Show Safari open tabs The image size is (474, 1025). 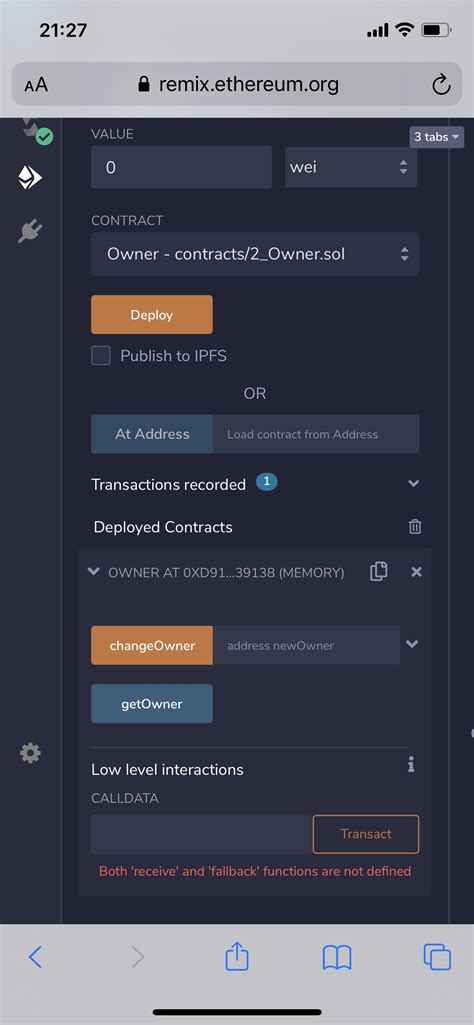coord(437,958)
